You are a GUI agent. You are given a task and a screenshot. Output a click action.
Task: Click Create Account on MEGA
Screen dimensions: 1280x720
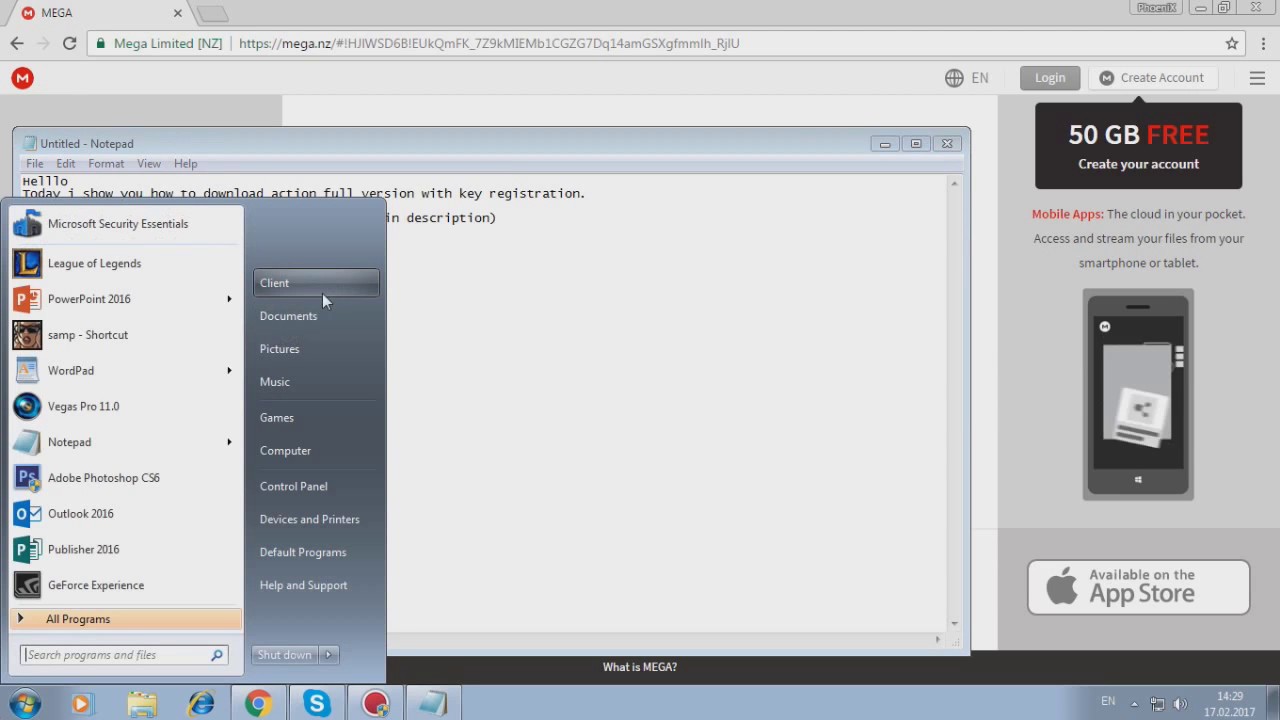(x=1151, y=78)
